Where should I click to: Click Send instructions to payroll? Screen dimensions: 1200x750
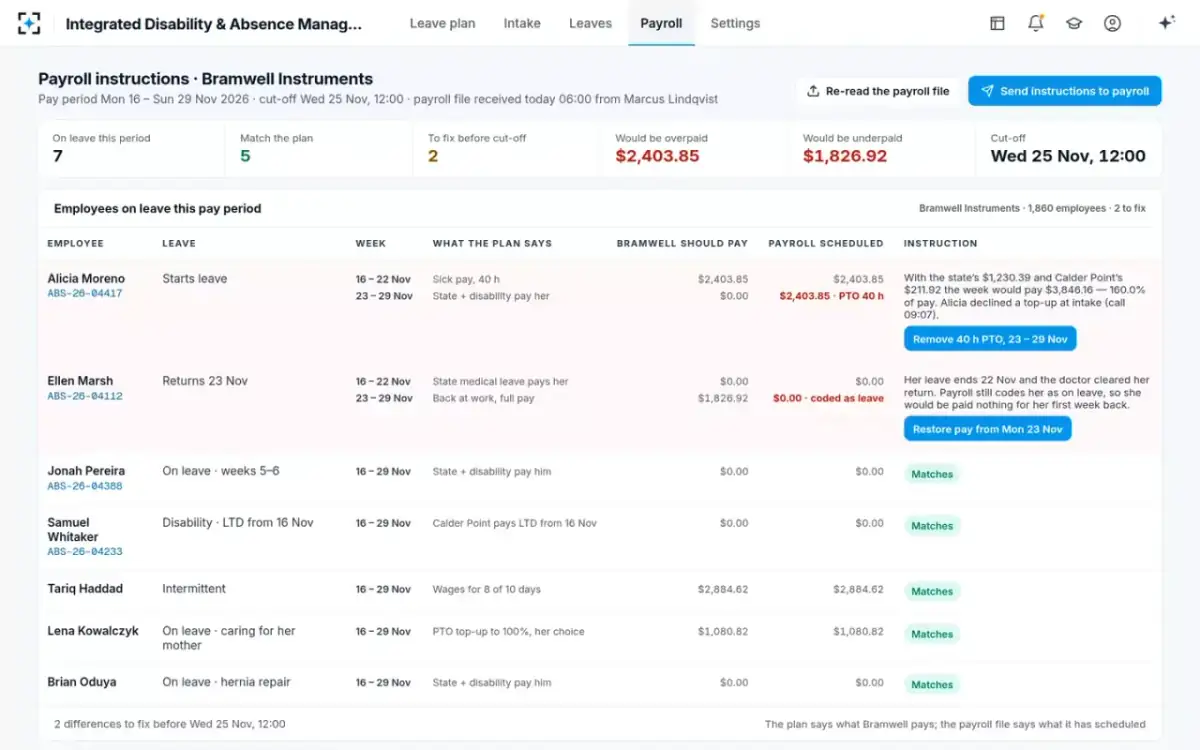pyautogui.click(x=1064, y=91)
